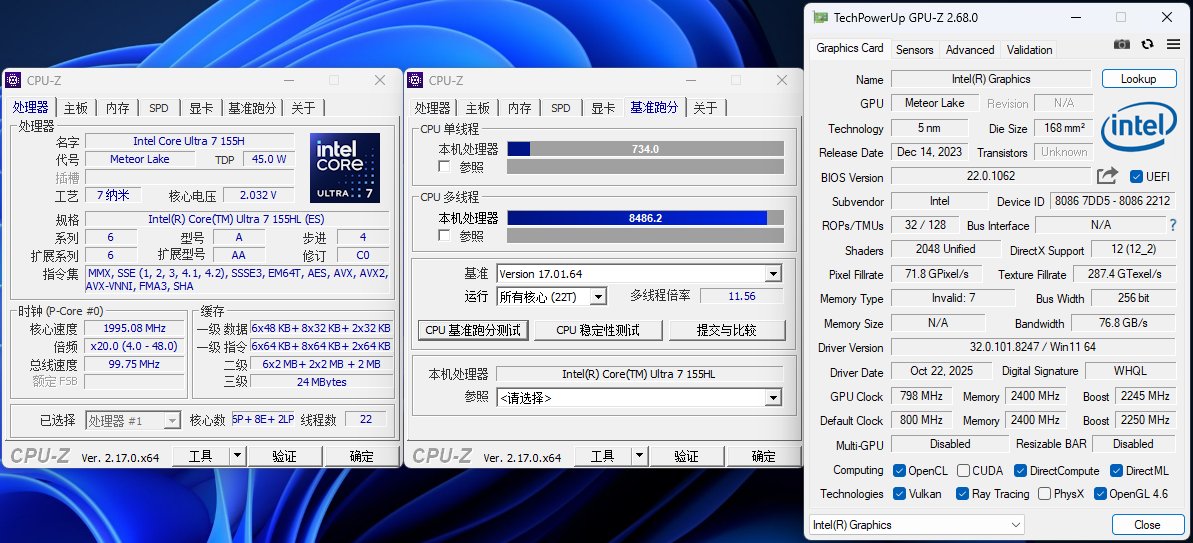Viewport: 1193px width, 543px height.
Task: Toggle the OpenGL 4.6 checkbox
Action: 1100,494
